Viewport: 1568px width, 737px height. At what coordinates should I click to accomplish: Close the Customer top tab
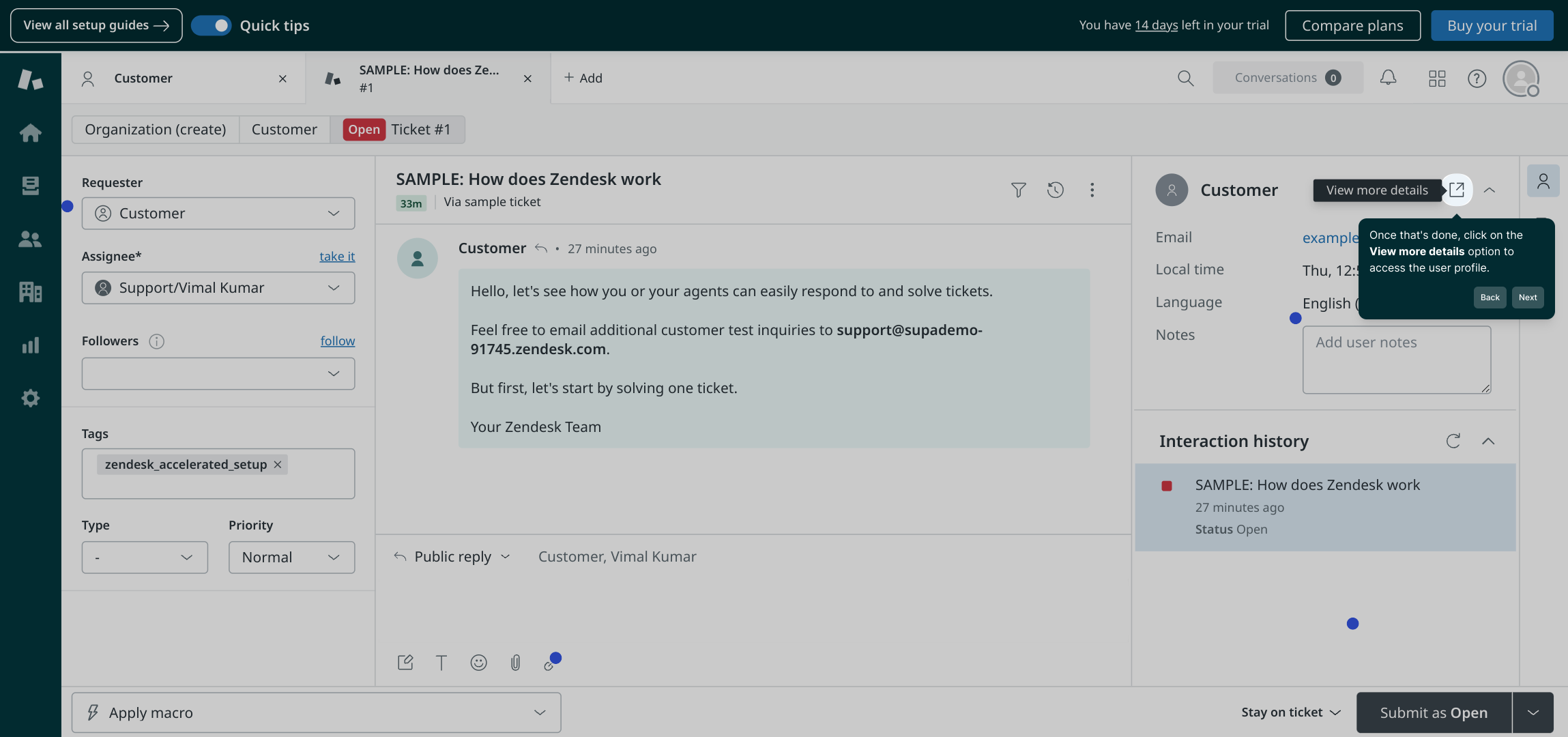282,78
